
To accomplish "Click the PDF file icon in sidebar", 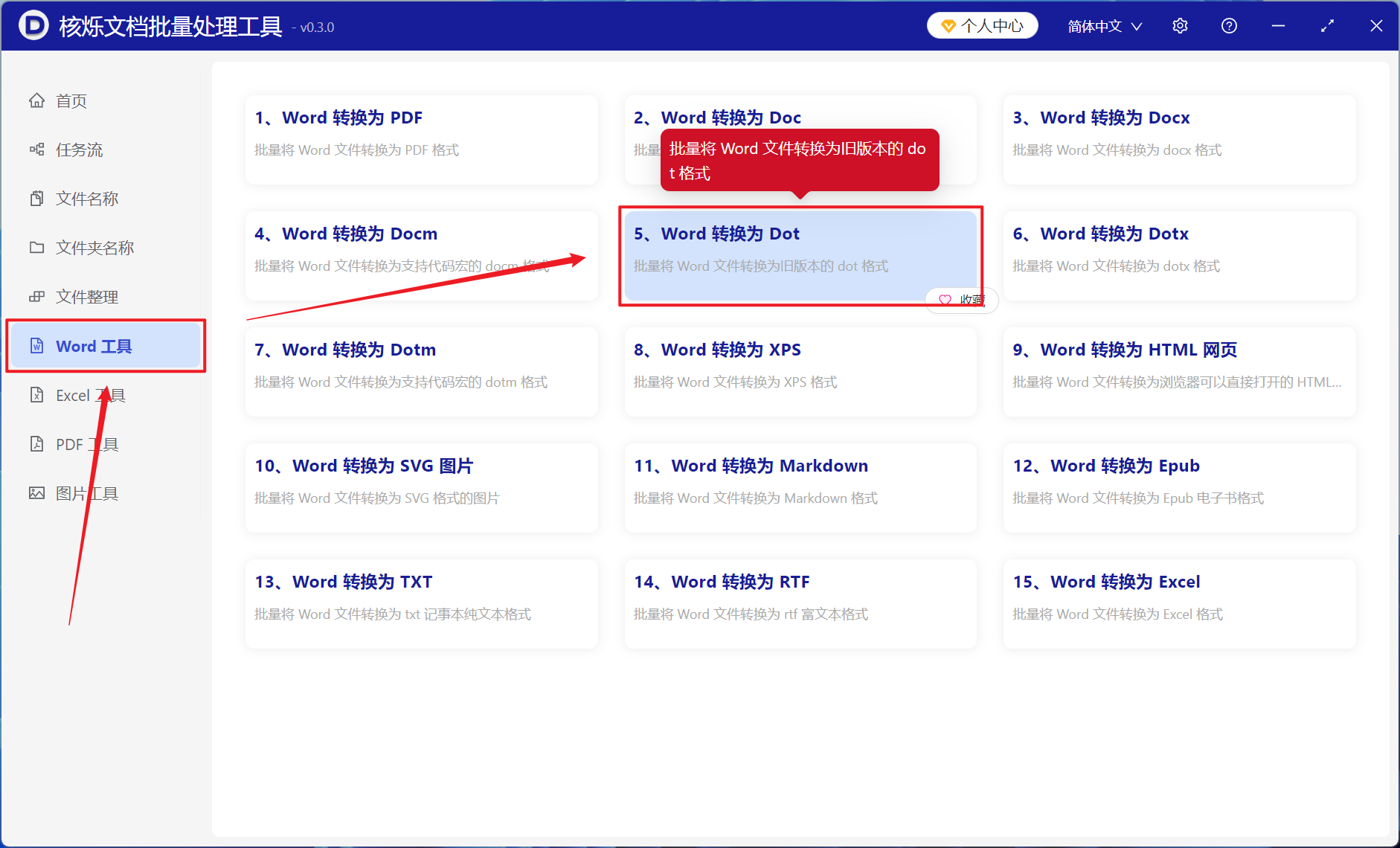I will (x=36, y=444).
